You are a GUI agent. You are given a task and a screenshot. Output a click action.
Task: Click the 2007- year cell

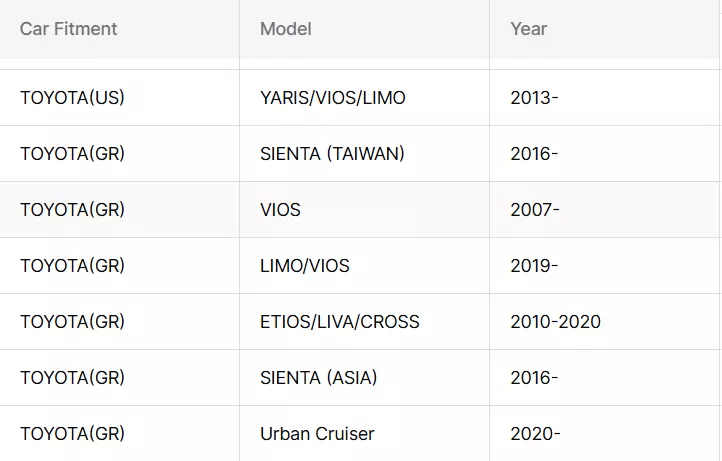pyautogui.click(x=604, y=210)
